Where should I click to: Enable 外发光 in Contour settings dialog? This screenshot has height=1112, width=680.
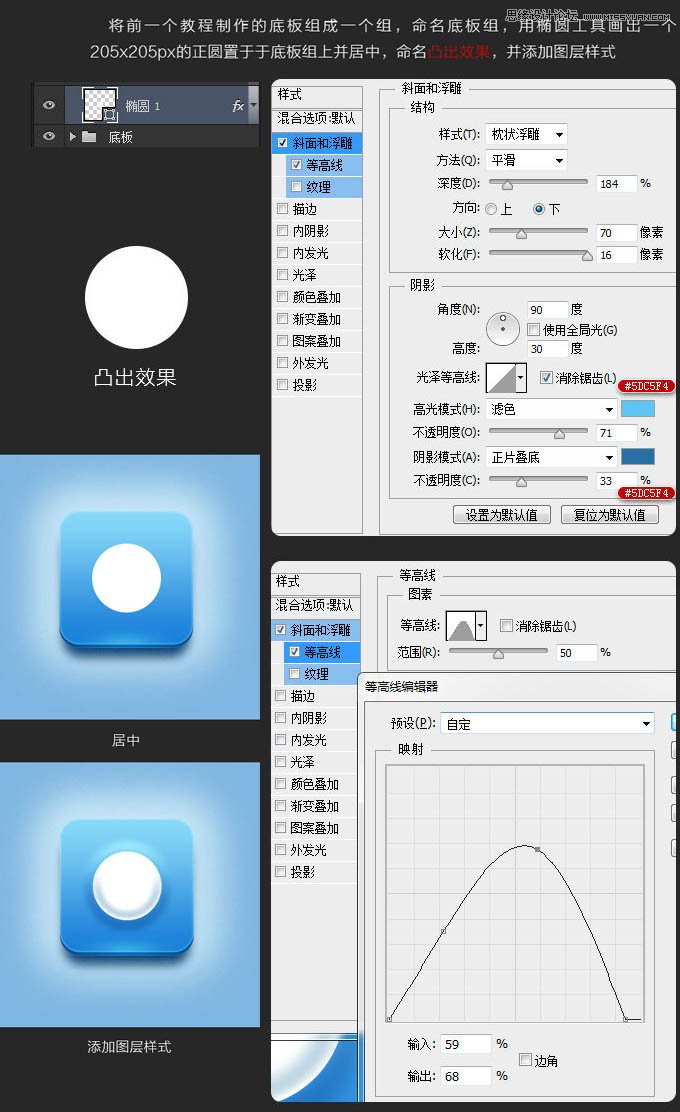(280, 850)
